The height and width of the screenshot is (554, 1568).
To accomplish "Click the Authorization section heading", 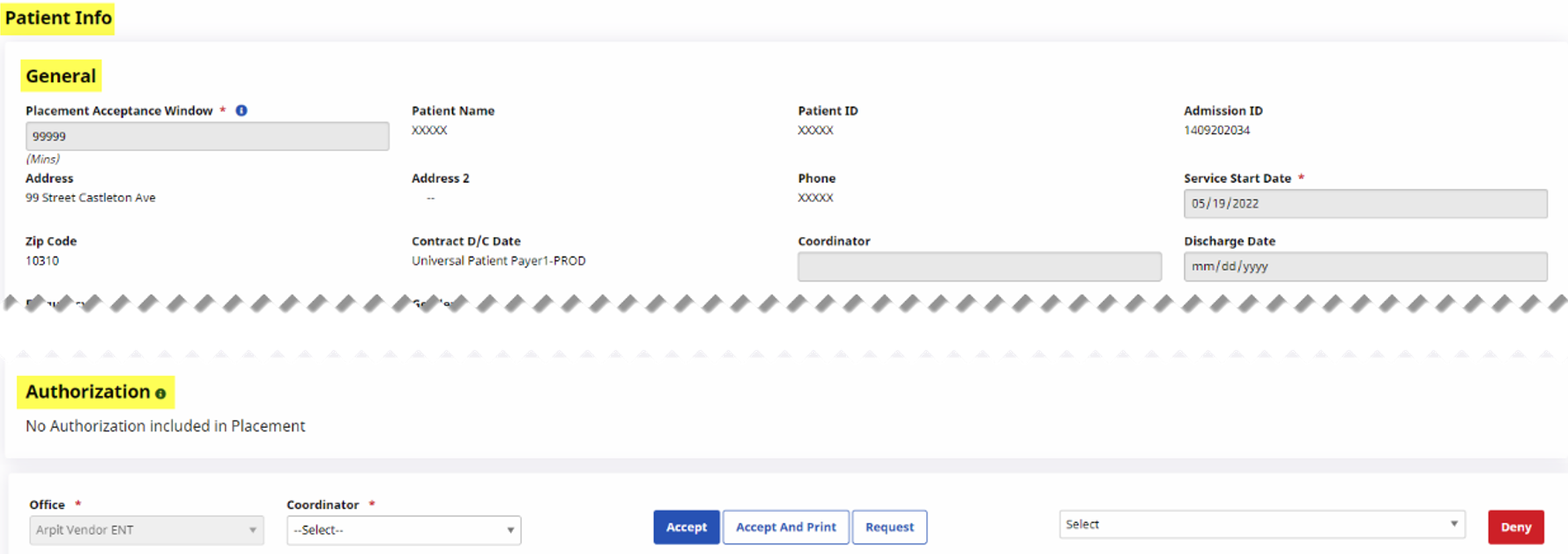I will [88, 392].
